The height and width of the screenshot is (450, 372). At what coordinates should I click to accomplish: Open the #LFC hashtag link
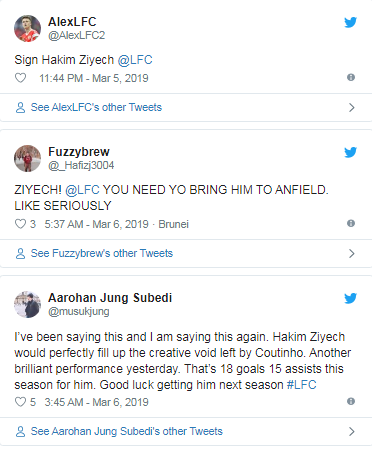(301, 385)
